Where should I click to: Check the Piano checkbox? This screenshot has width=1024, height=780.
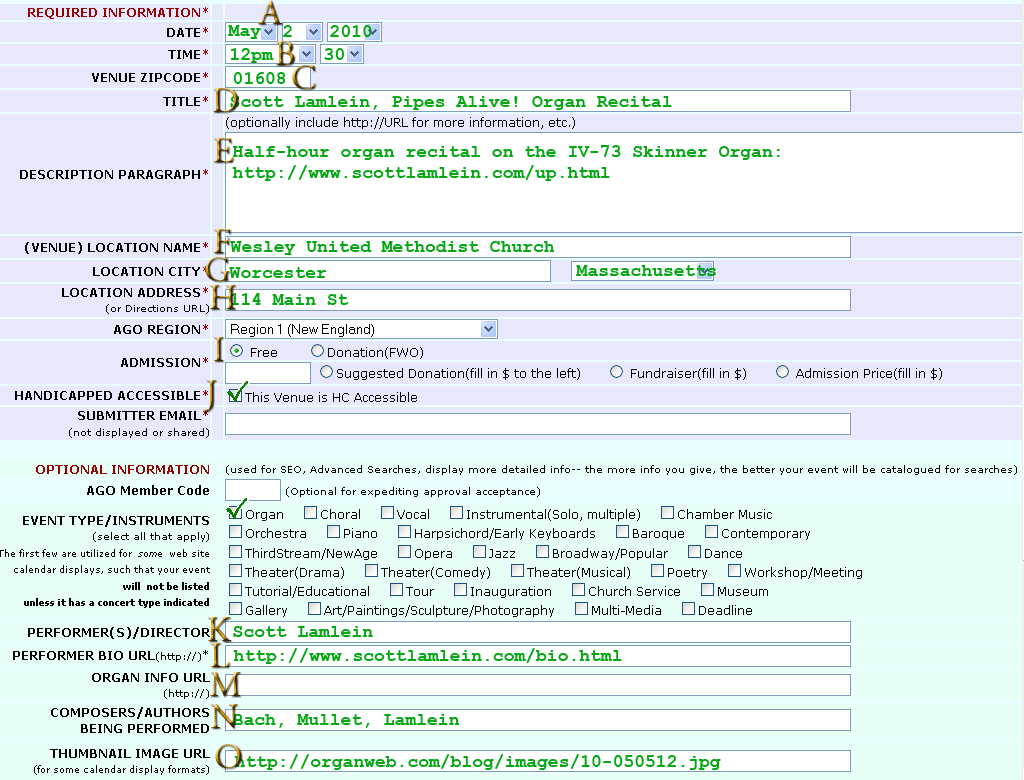pos(333,532)
